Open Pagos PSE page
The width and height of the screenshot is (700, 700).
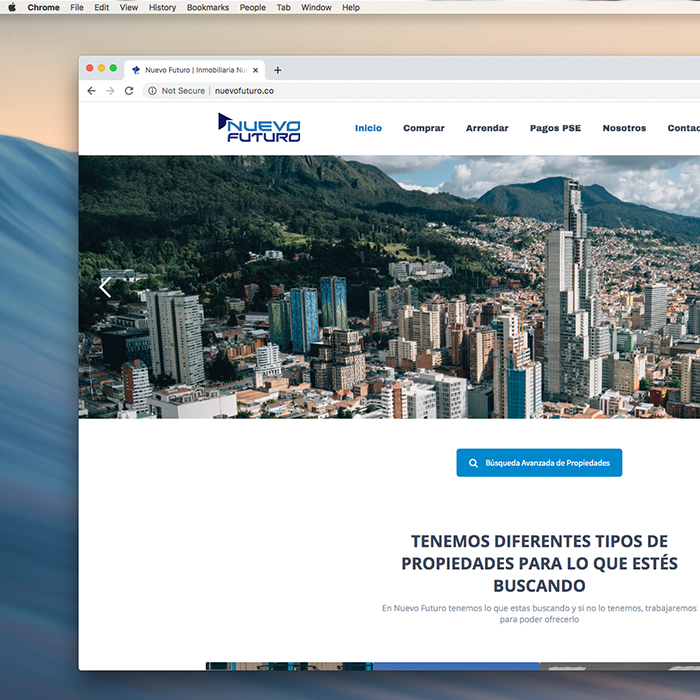click(555, 128)
